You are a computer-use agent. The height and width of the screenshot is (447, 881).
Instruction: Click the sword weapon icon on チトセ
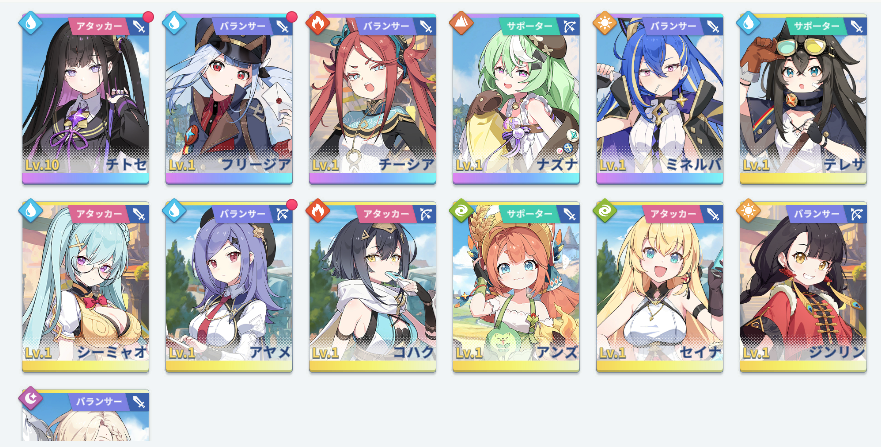coord(139,26)
